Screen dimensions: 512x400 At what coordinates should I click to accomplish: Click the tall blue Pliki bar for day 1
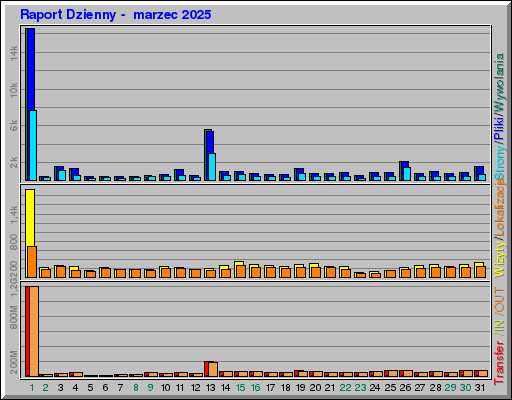point(31,69)
